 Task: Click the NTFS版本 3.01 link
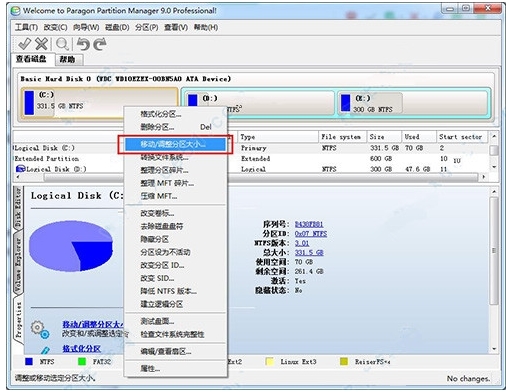(302, 243)
